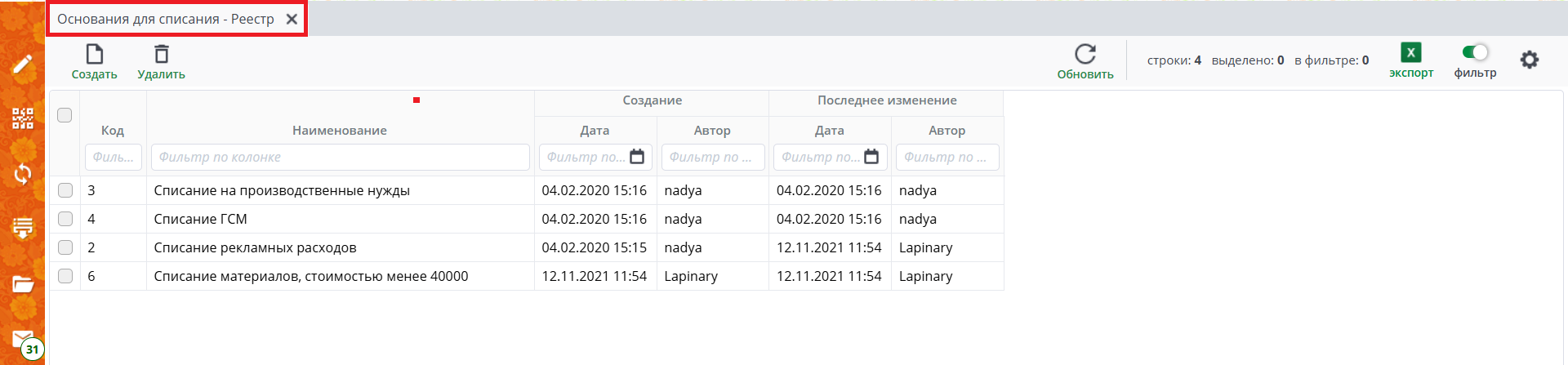Select checkbox for Списание рекламных расходов

(65, 247)
